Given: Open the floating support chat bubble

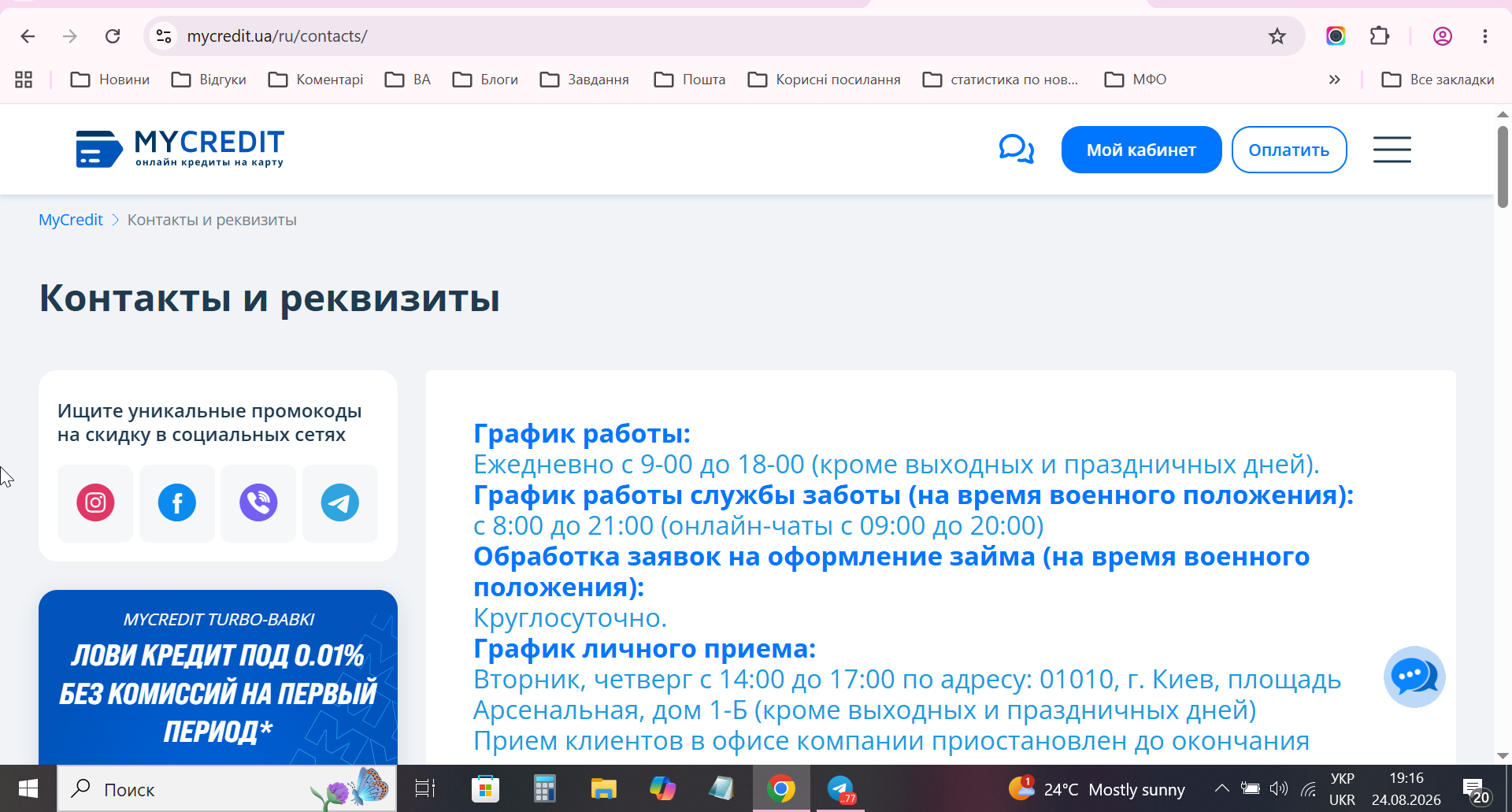Looking at the screenshot, I should 1414,677.
